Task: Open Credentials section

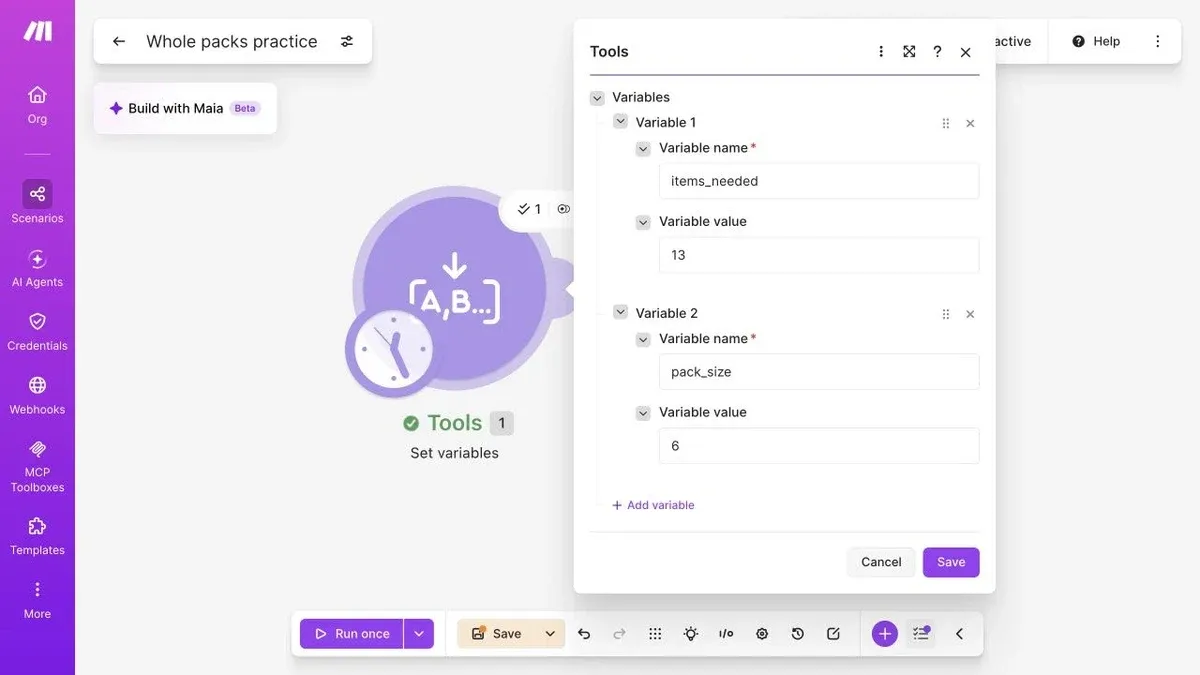Action: [37, 331]
